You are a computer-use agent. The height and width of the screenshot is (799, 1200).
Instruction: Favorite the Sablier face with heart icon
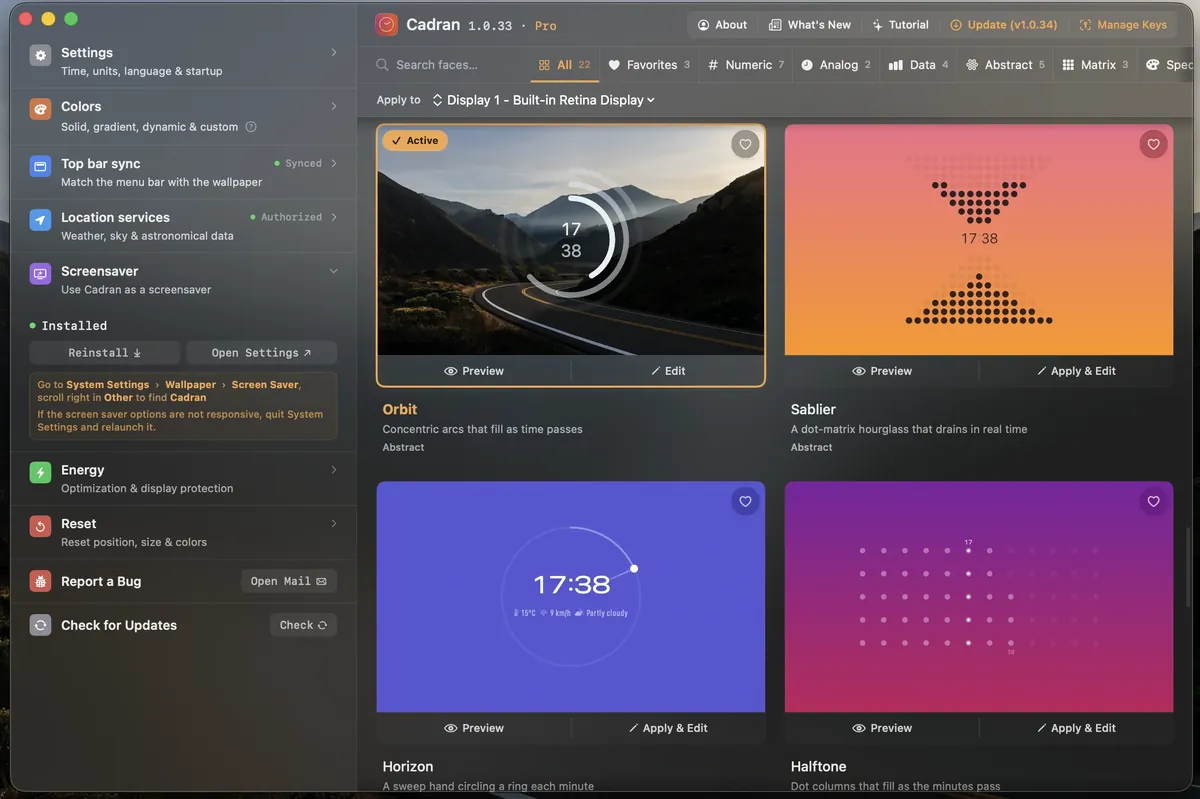(x=1153, y=145)
